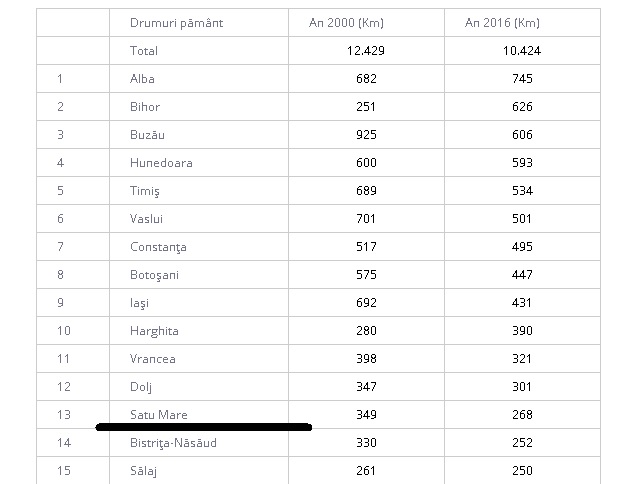Click total value 10.424 for 2016
Image resolution: width=622 pixels, height=484 pixels.
(522, 50)
